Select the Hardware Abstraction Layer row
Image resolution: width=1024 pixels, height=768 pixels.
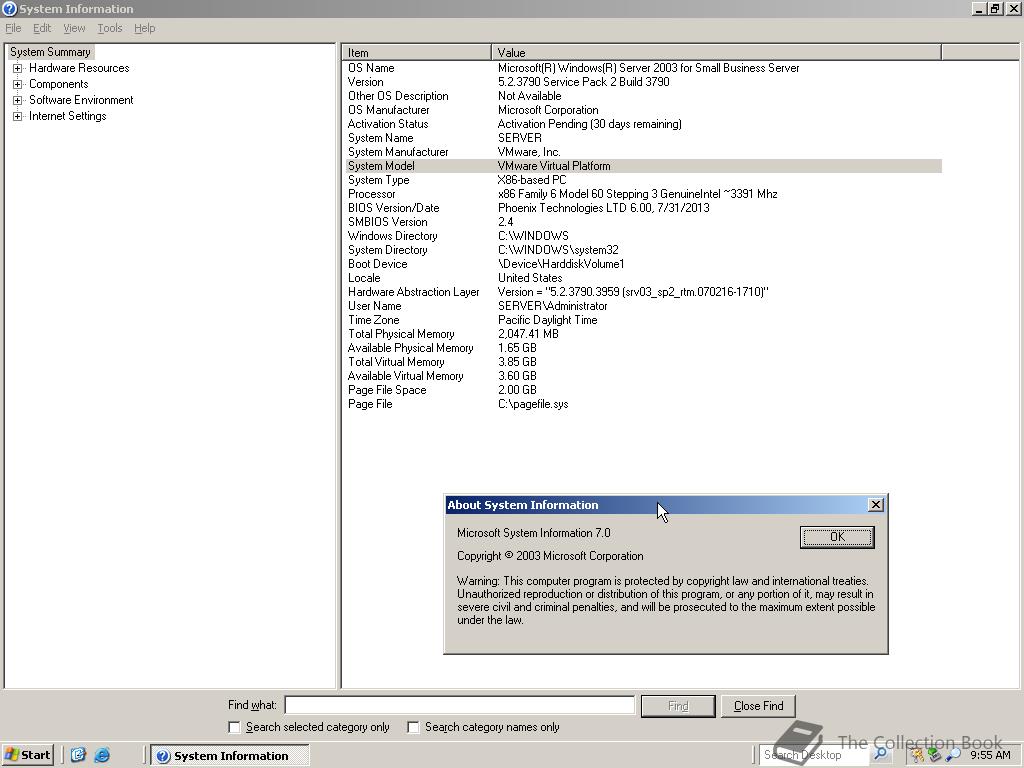point(643,292)
